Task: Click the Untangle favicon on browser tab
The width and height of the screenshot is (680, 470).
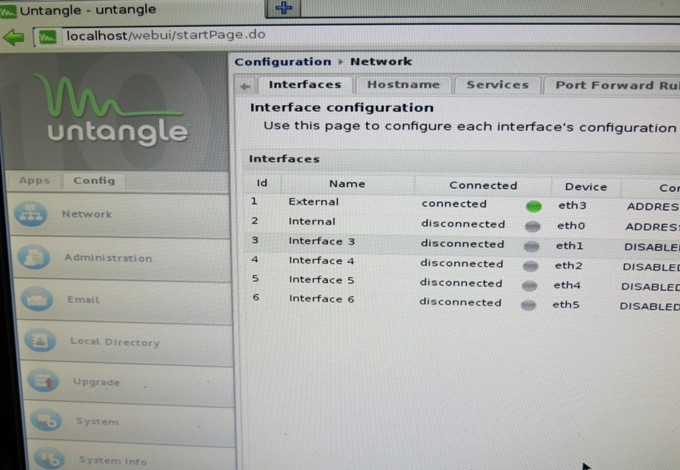Action: tap(8, 10)
